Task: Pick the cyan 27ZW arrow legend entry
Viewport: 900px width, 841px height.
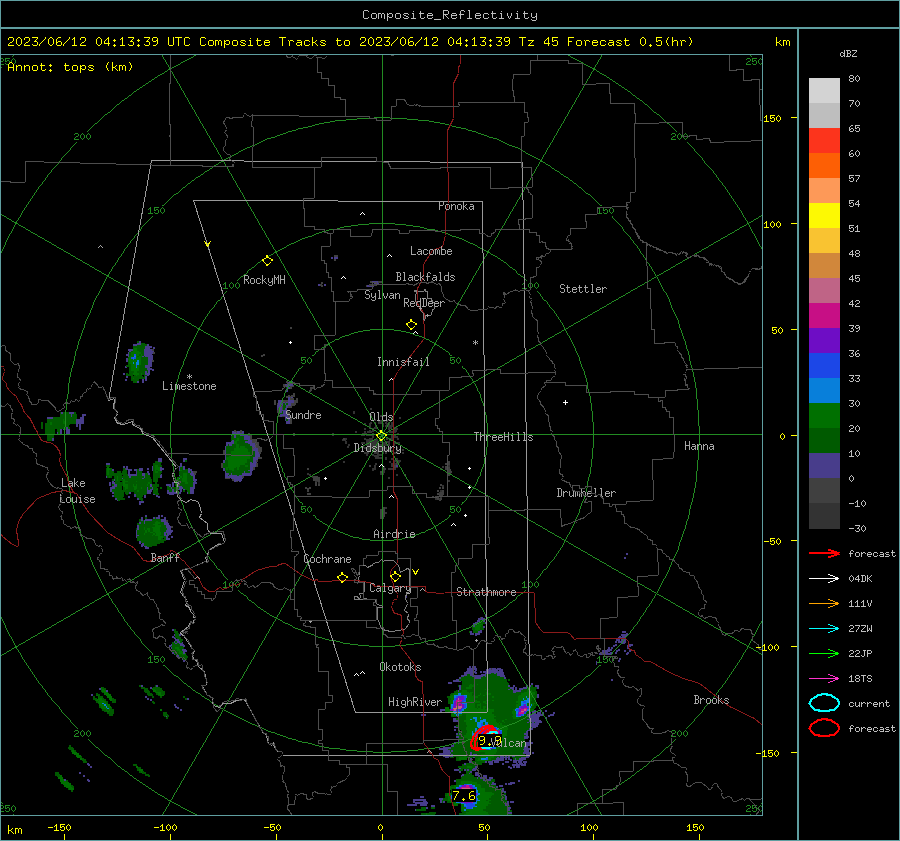Action: tap(824, 629)
